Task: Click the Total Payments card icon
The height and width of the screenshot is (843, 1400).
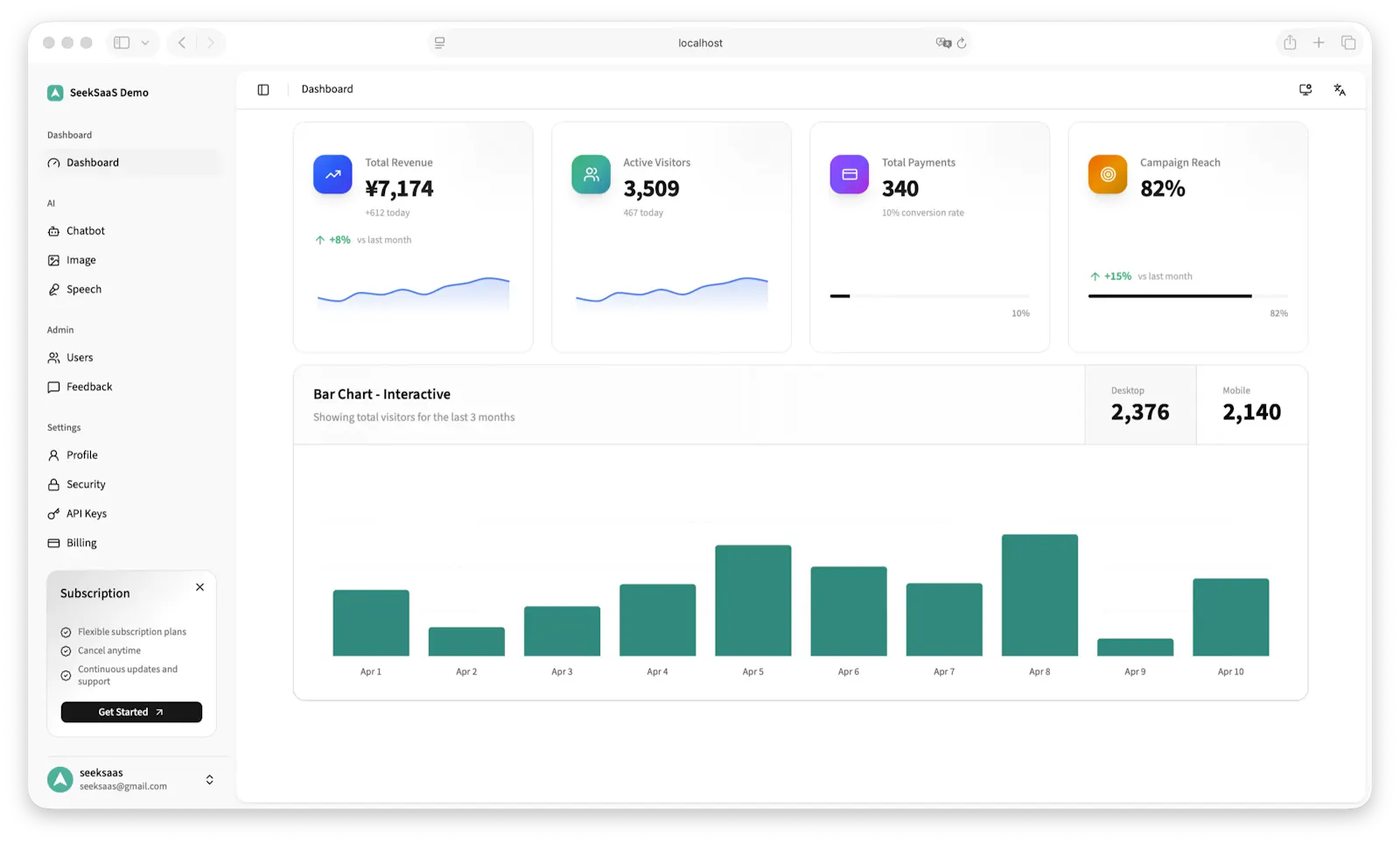Action: (x=849, y=174)
